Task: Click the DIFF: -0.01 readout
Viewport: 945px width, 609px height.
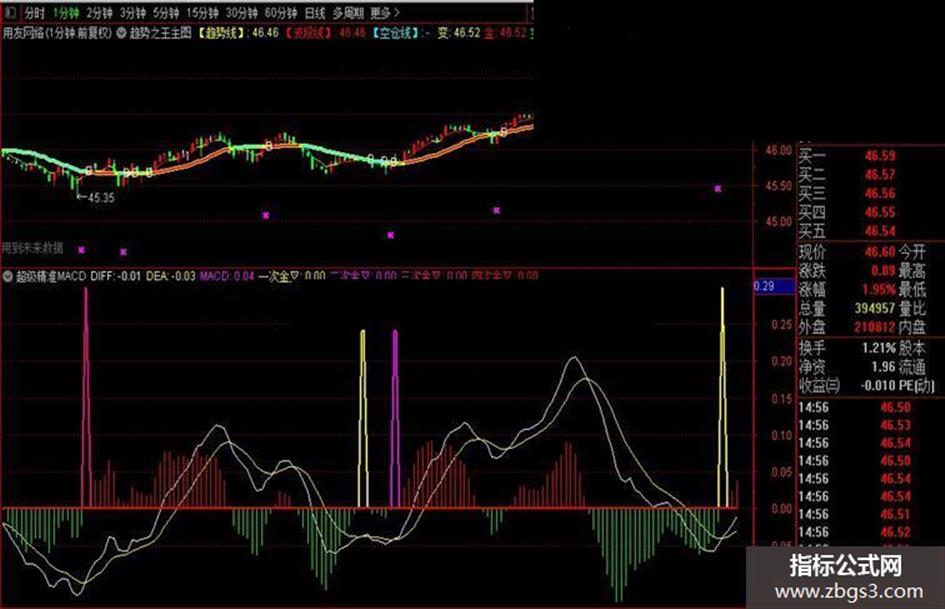Action: pos(116,277)
